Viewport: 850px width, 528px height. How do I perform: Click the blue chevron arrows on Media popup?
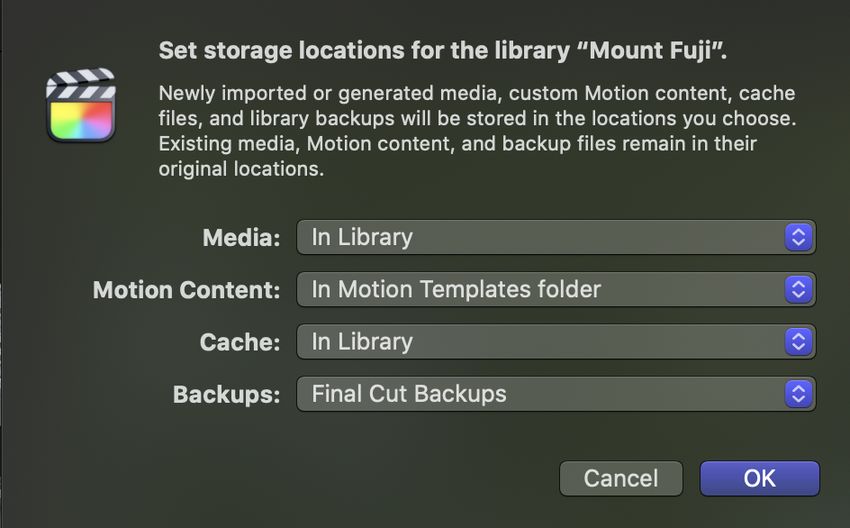coord(798,237)
